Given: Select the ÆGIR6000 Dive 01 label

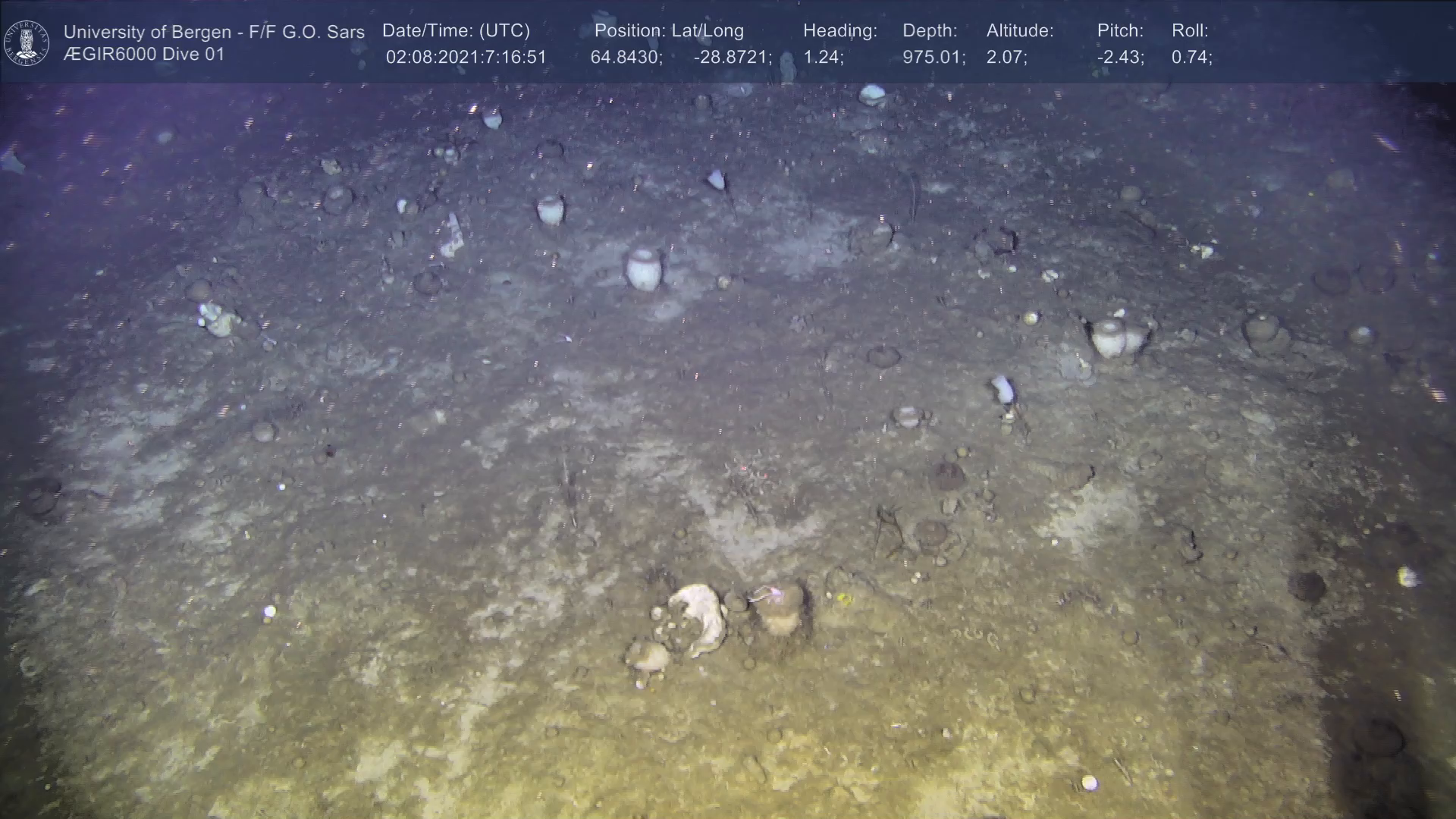Looking at the screenshot, I should pos(144,55).
